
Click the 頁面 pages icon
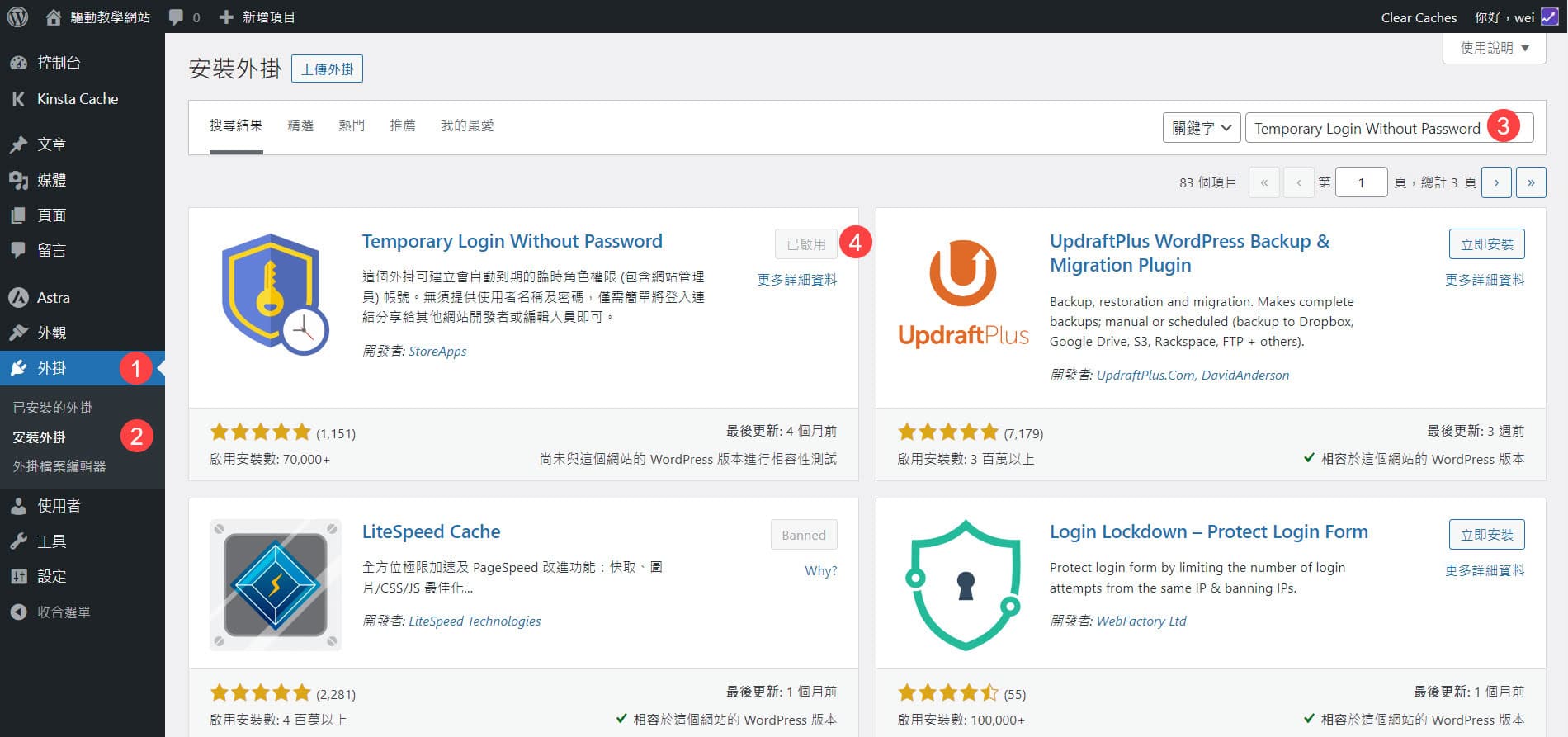[18, 215]
